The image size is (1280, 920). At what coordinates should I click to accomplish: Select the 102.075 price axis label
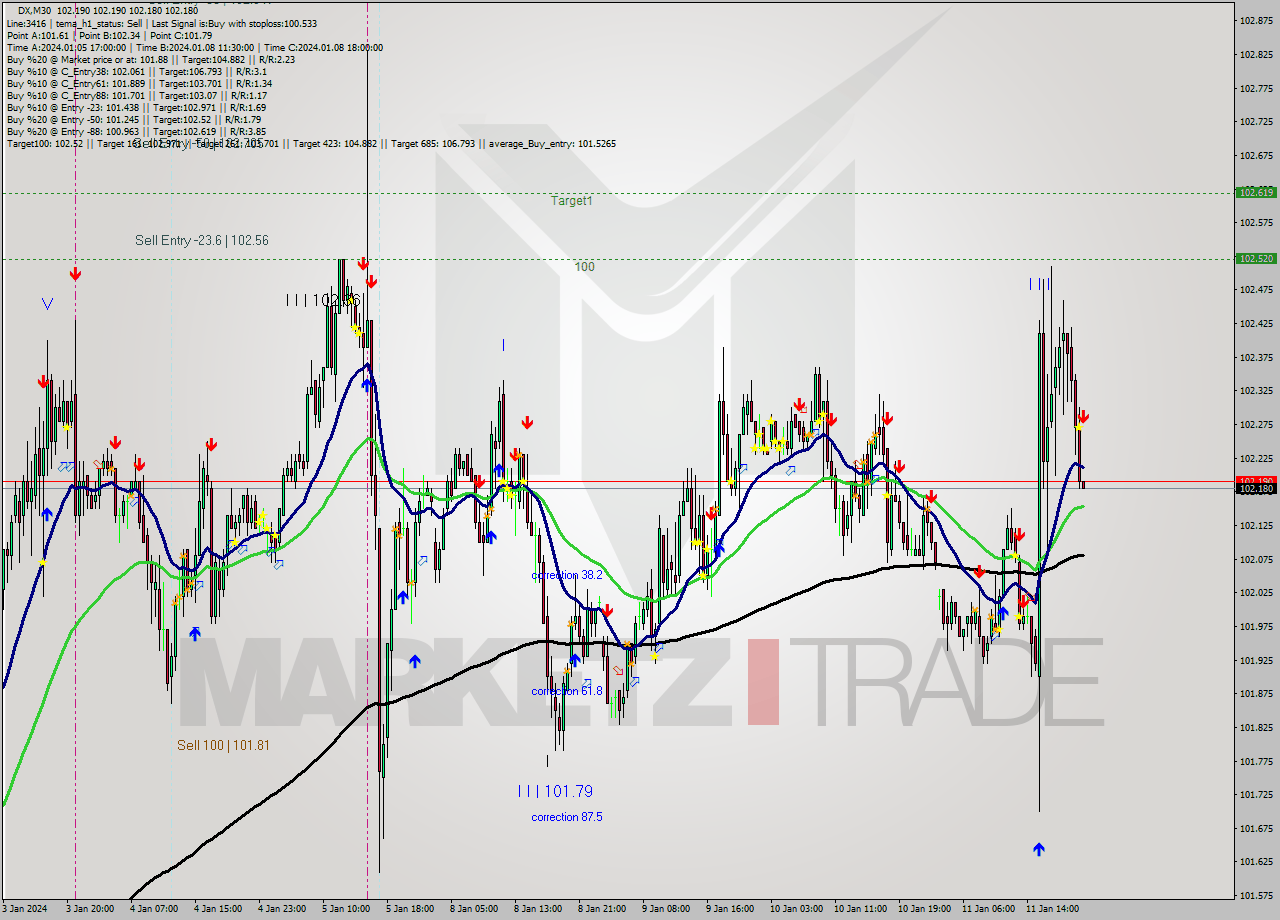point(1256,559)
